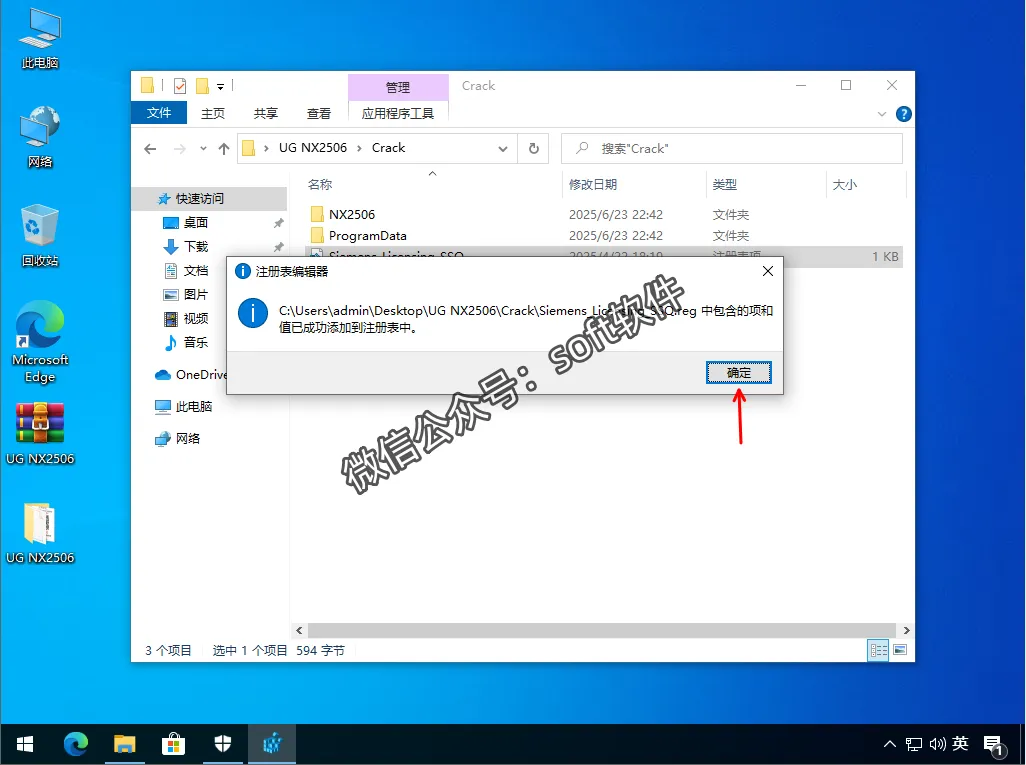Open recent locations dropdown arrow
Image resolution: width=1026 pixels, height=765 pixels.
203,149
